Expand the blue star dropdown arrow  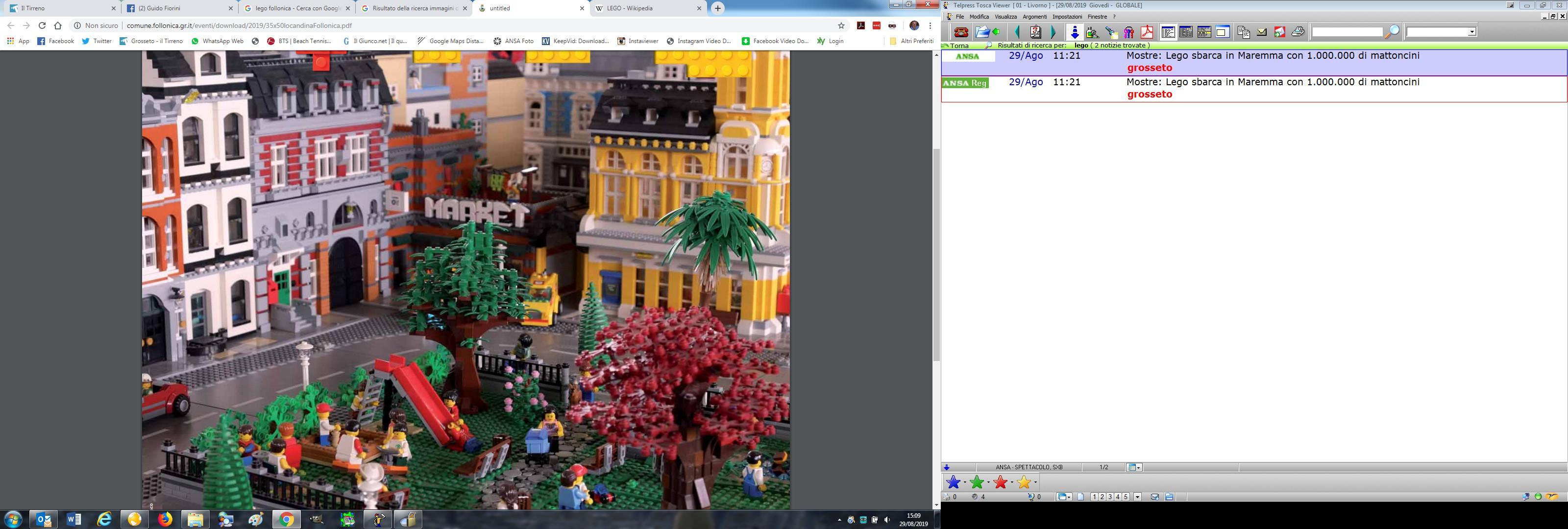(965, 483)
